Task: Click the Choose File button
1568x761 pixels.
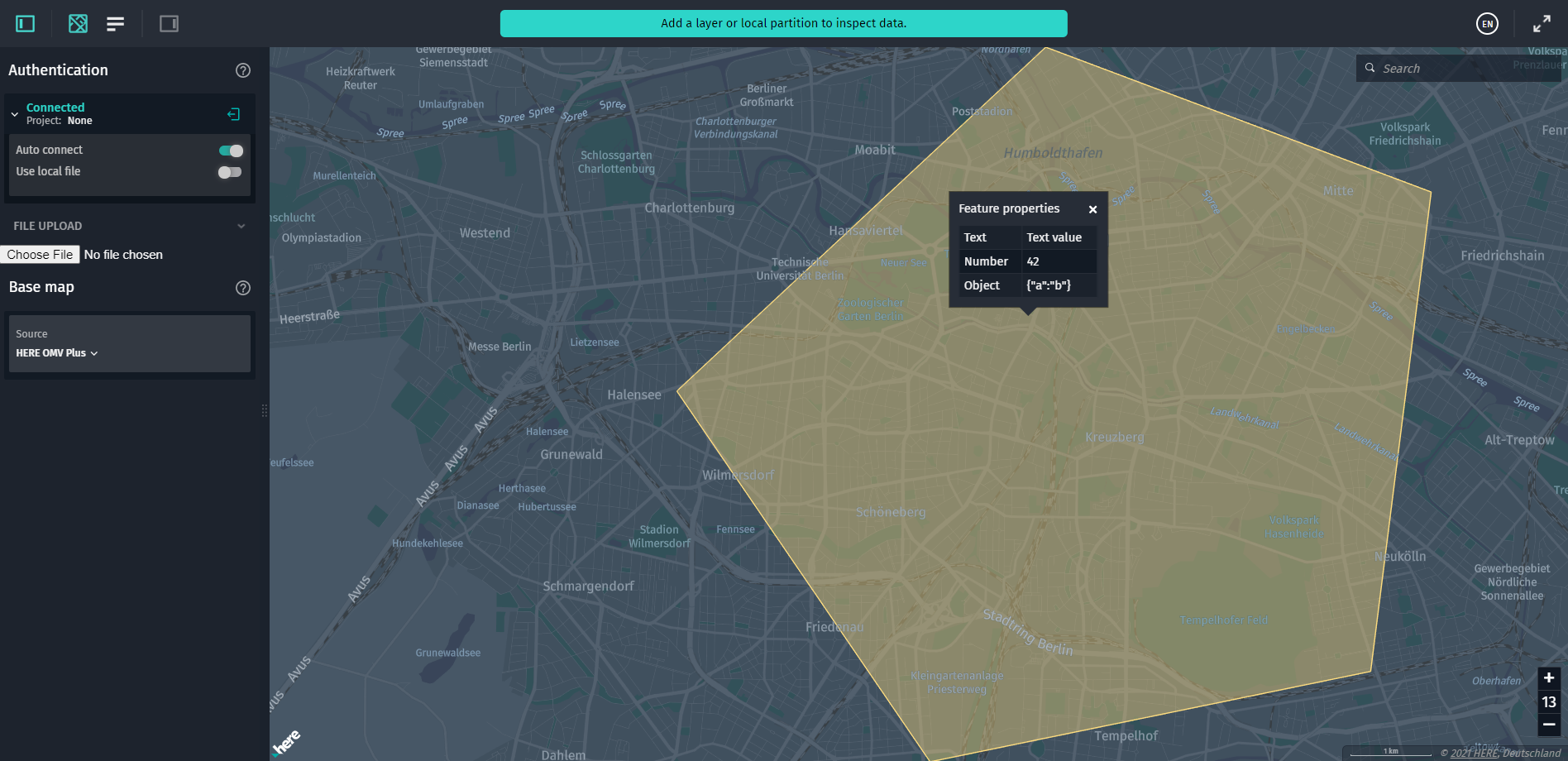Action: [x=39, y=254]
